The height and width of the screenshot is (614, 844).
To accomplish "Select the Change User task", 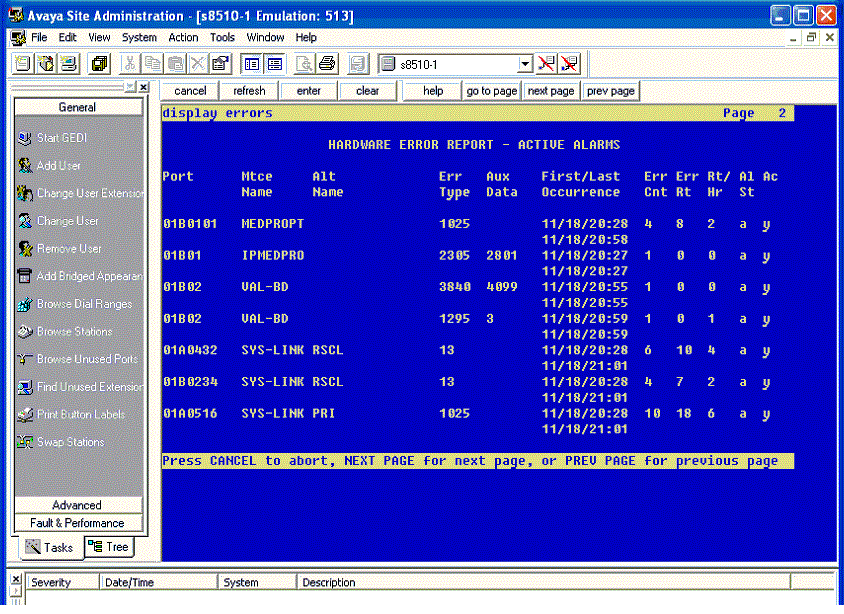I will [x=58, y=221].
